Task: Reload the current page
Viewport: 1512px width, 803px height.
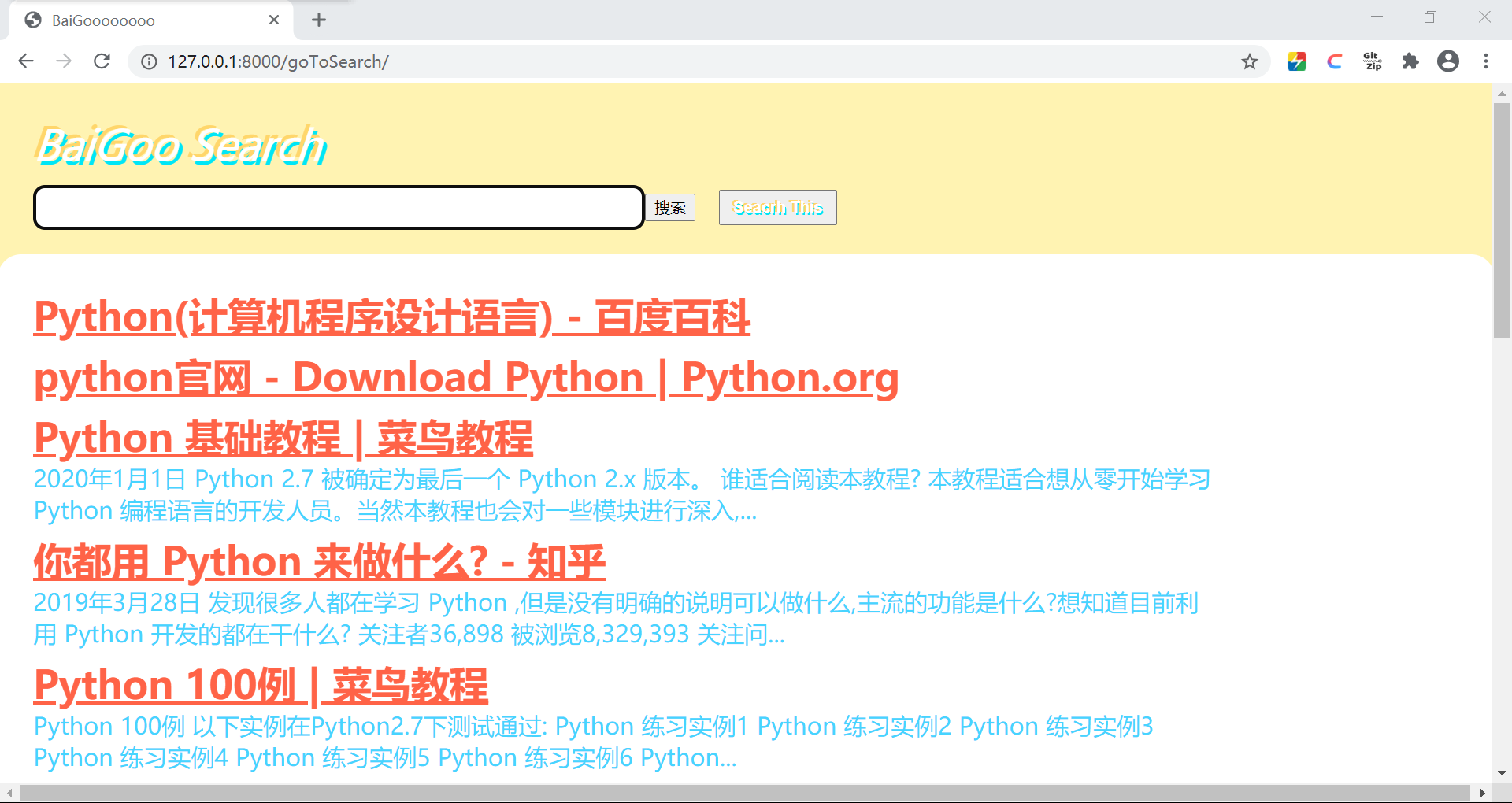Action: click(102, 61)
